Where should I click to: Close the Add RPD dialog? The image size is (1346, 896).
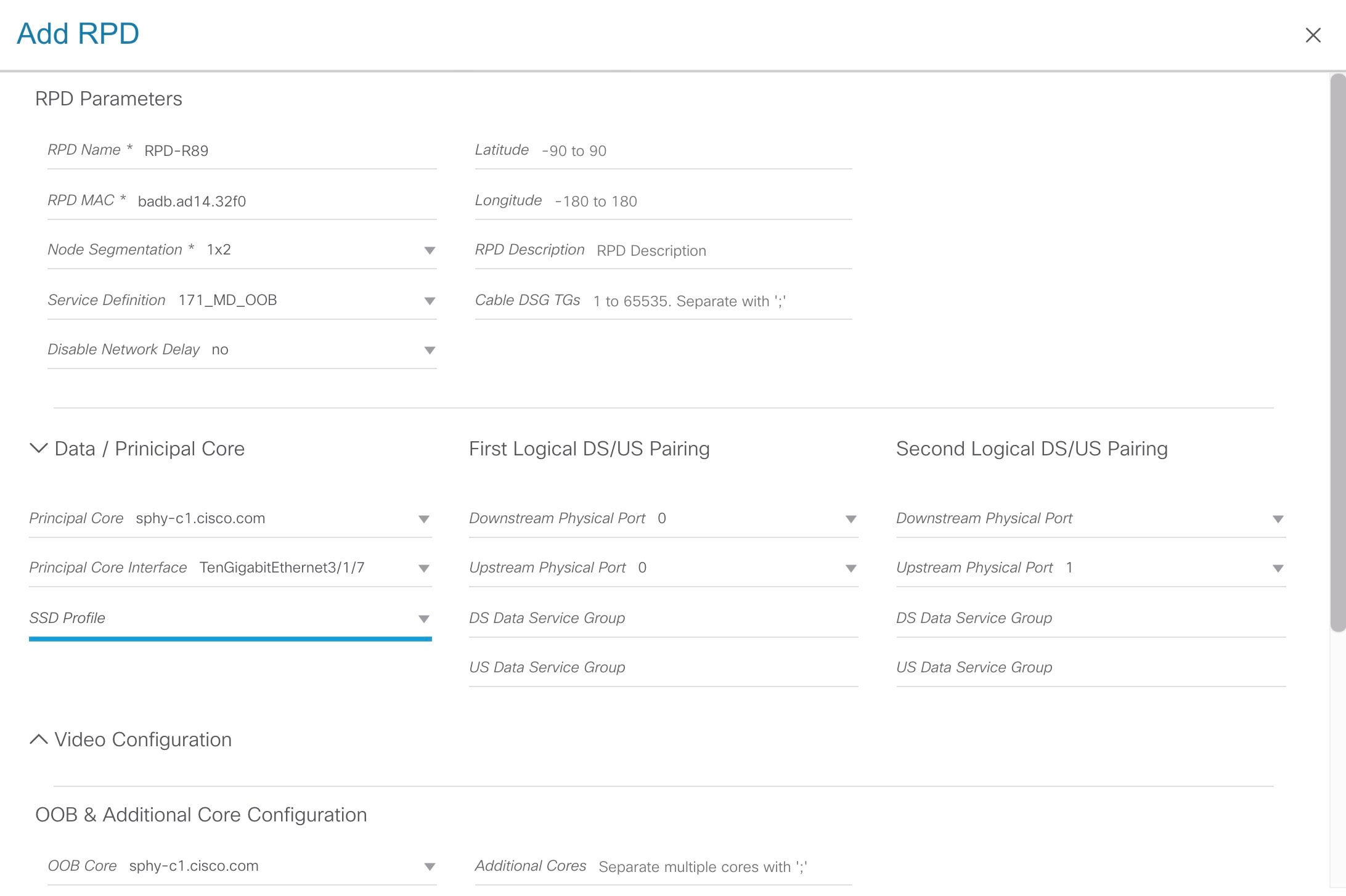tap(1313, 35)
